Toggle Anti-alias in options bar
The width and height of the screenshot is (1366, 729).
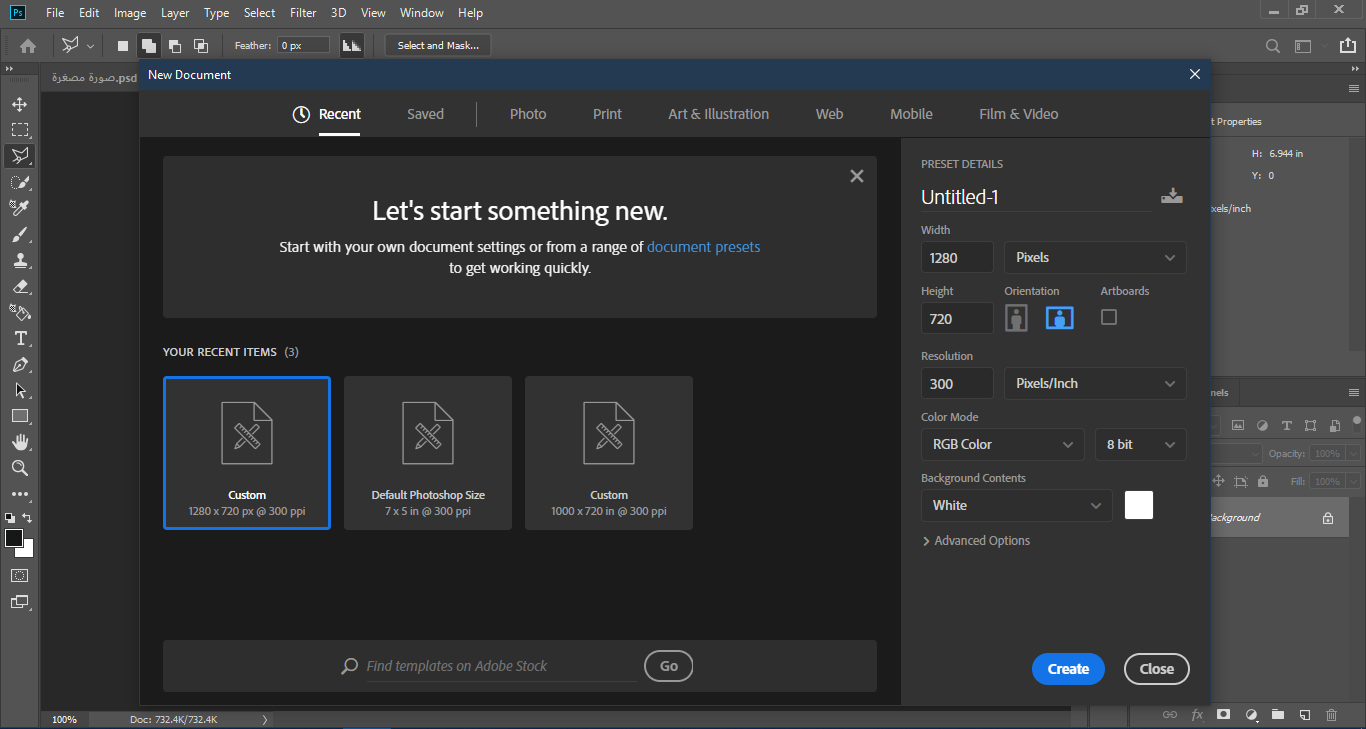pyautogui.click(x=352, y=45)
